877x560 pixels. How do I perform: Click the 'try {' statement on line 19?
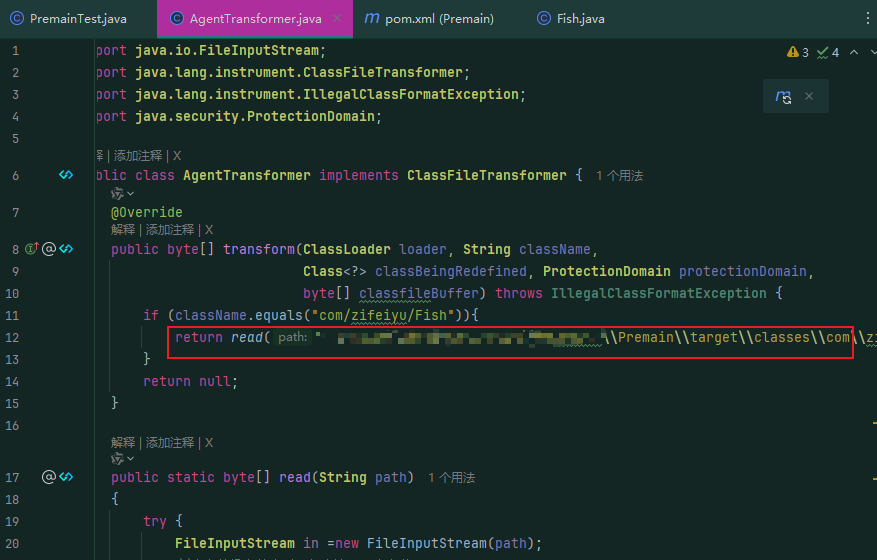[x=163, y=521]
